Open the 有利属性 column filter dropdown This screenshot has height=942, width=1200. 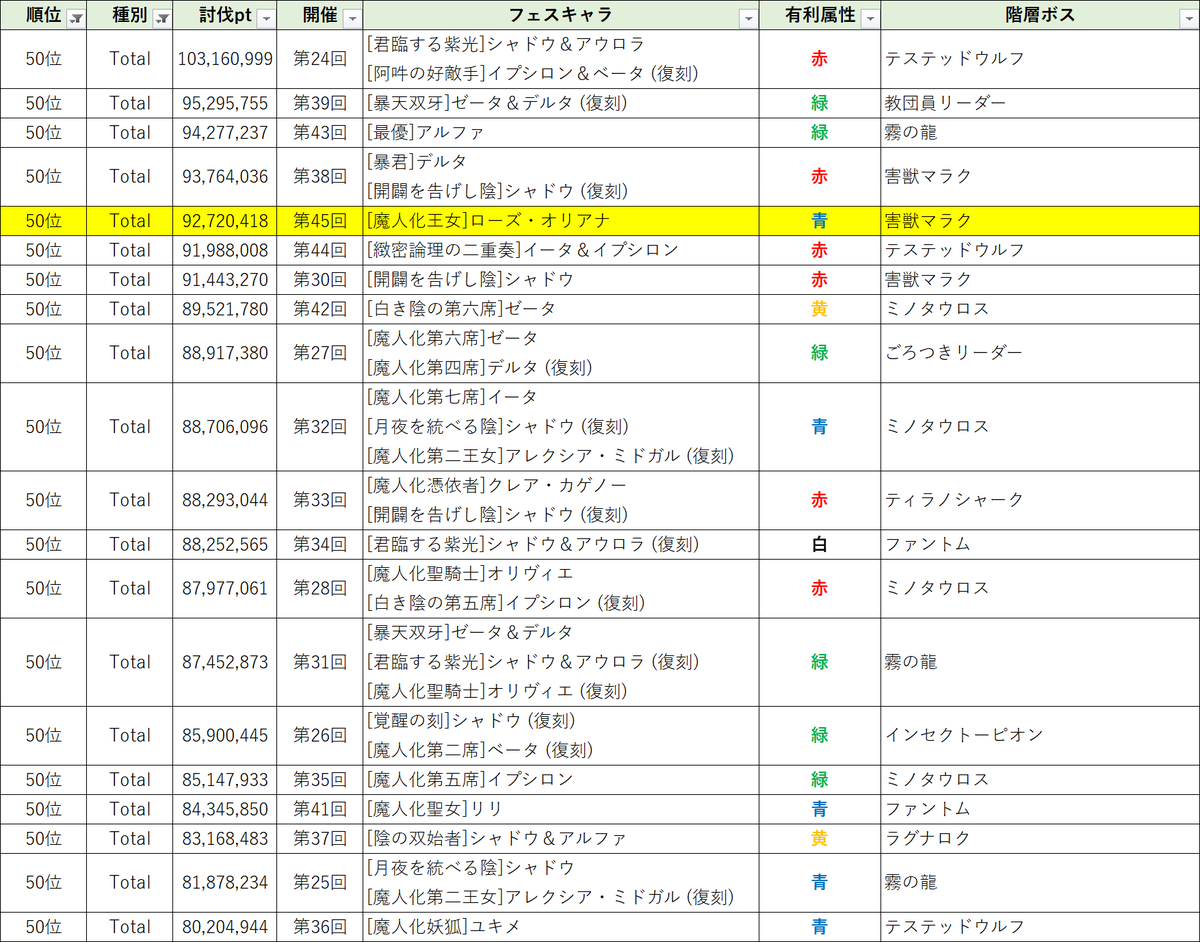869,19
